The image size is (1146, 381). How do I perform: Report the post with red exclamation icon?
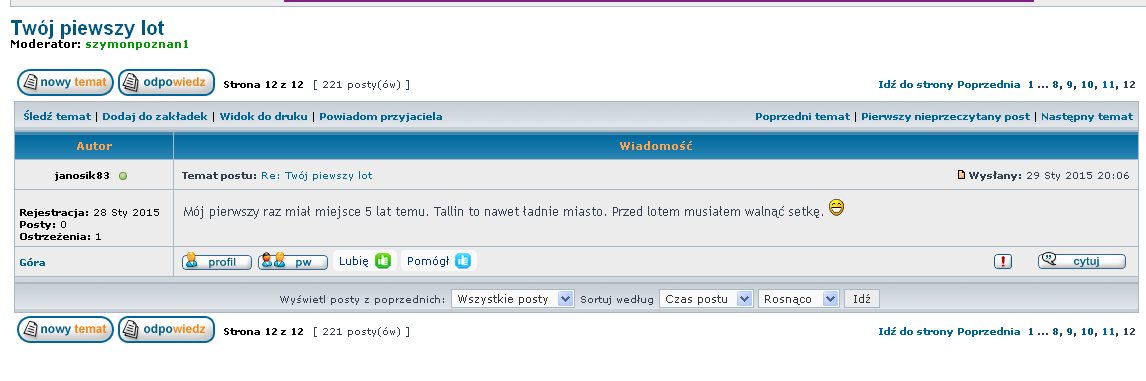coord(1003,261)
